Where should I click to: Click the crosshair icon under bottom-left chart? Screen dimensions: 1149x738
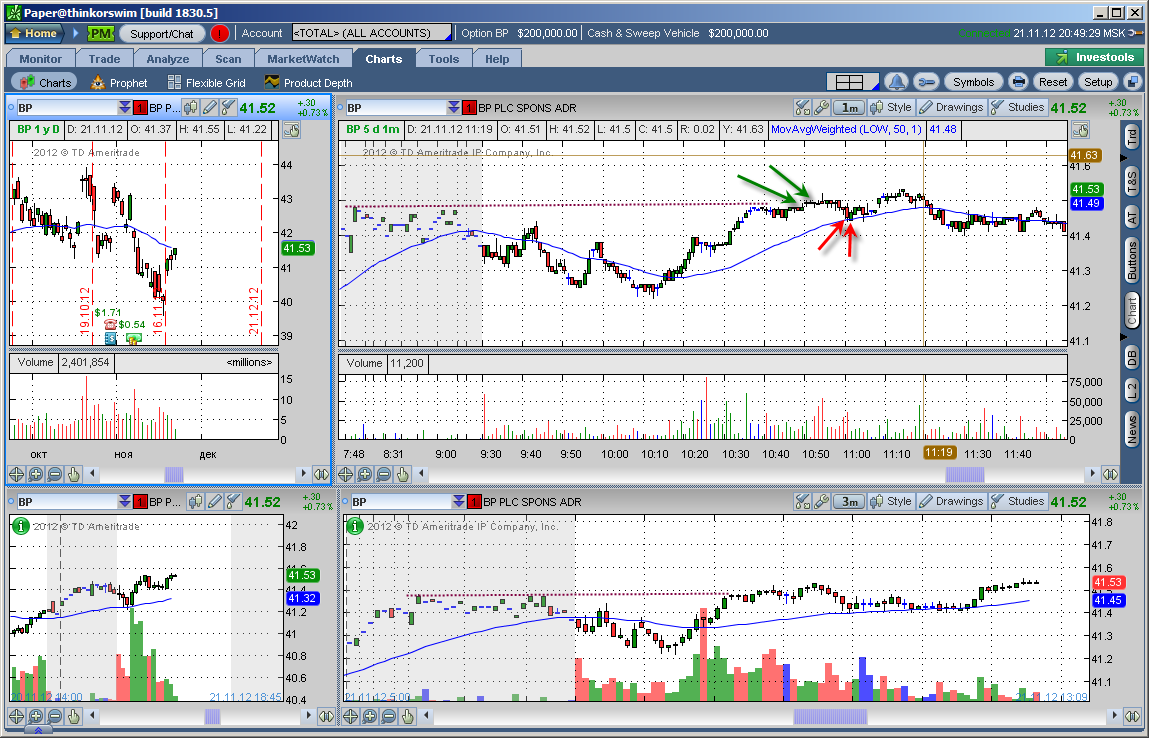17,716
